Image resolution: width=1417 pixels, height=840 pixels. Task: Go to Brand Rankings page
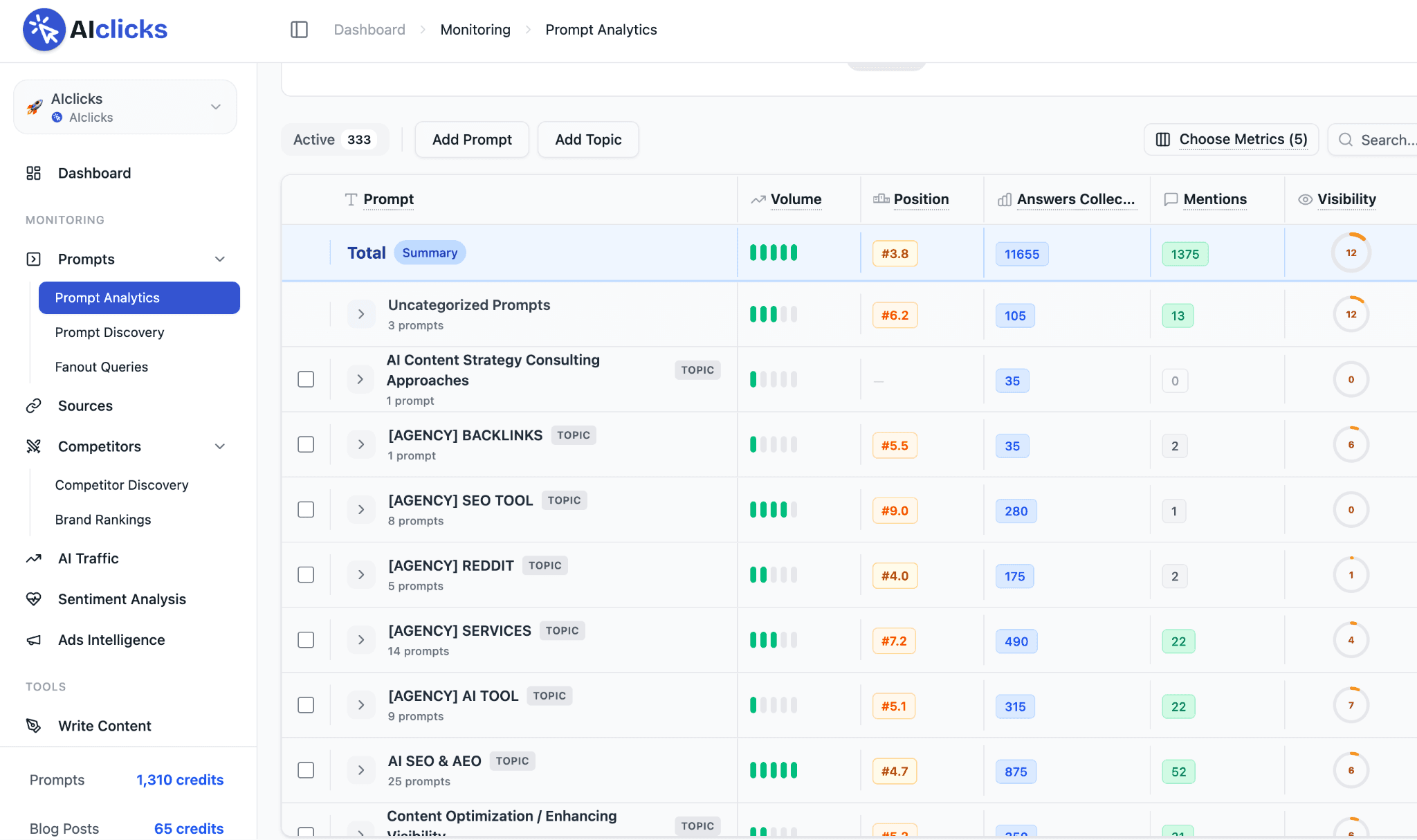point(103,520)
